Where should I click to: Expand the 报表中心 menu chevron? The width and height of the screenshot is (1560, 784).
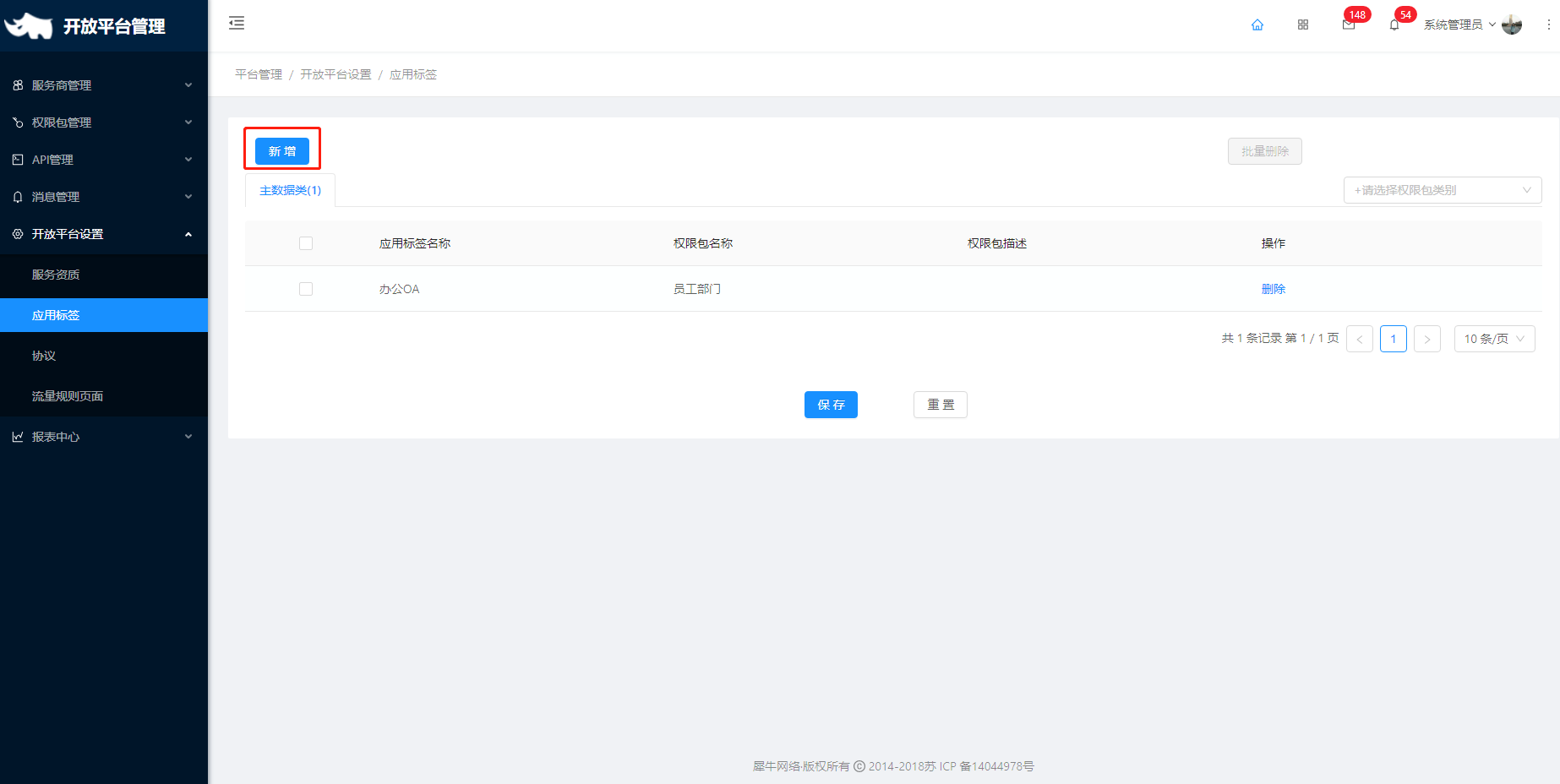pos(188,437)
